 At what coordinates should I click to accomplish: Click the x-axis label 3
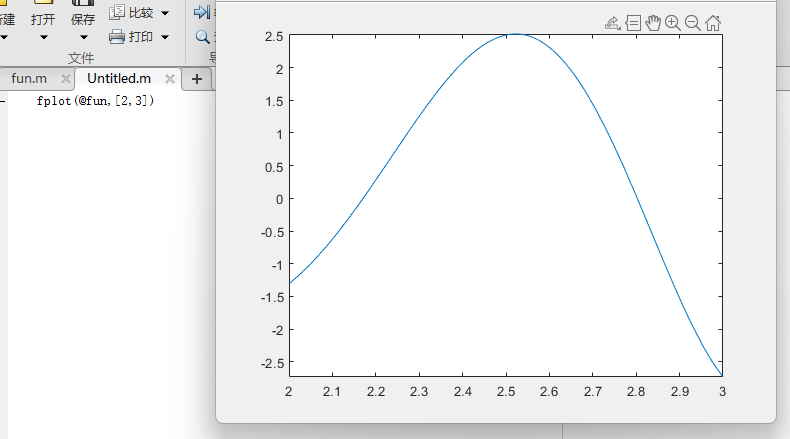722,392
